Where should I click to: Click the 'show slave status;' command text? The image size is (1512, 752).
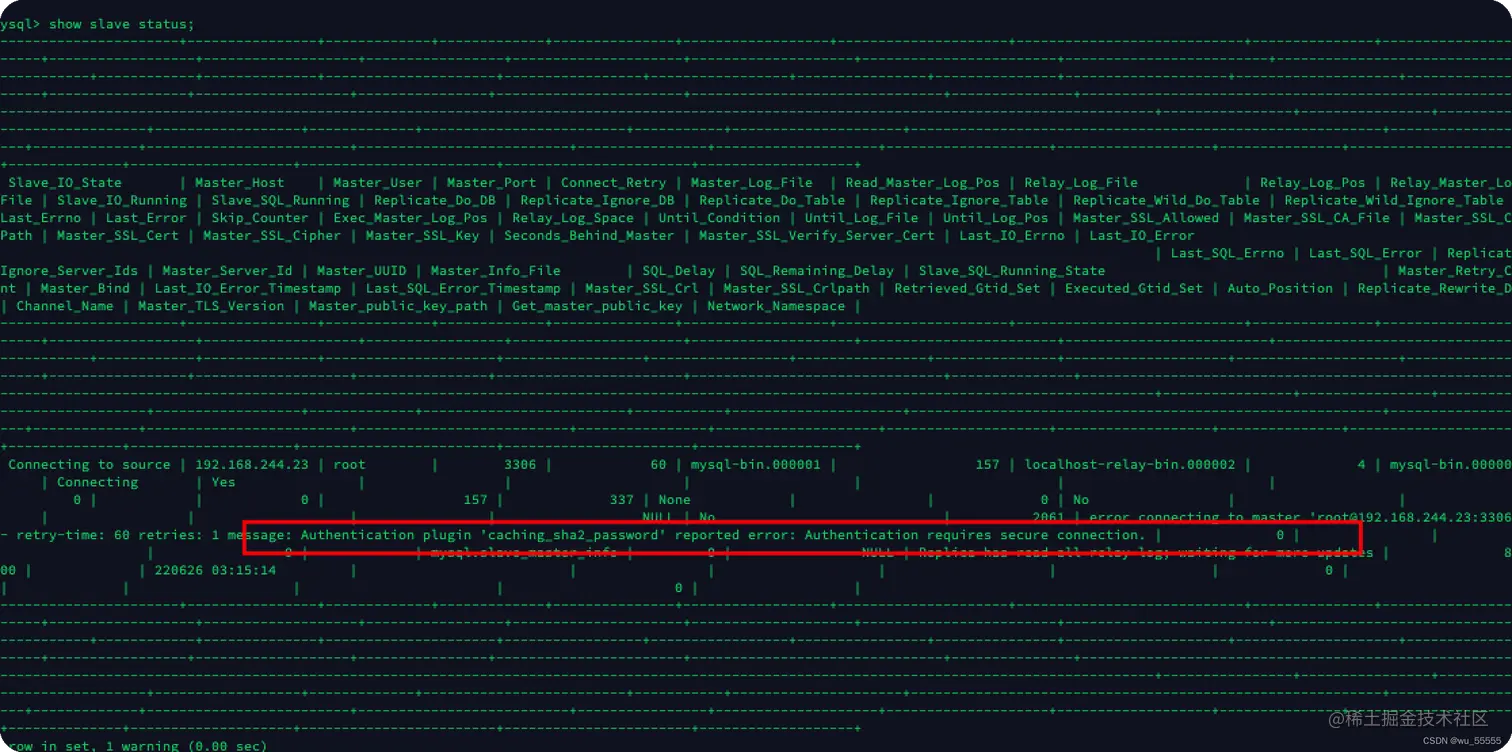click(x=122, y=24)
